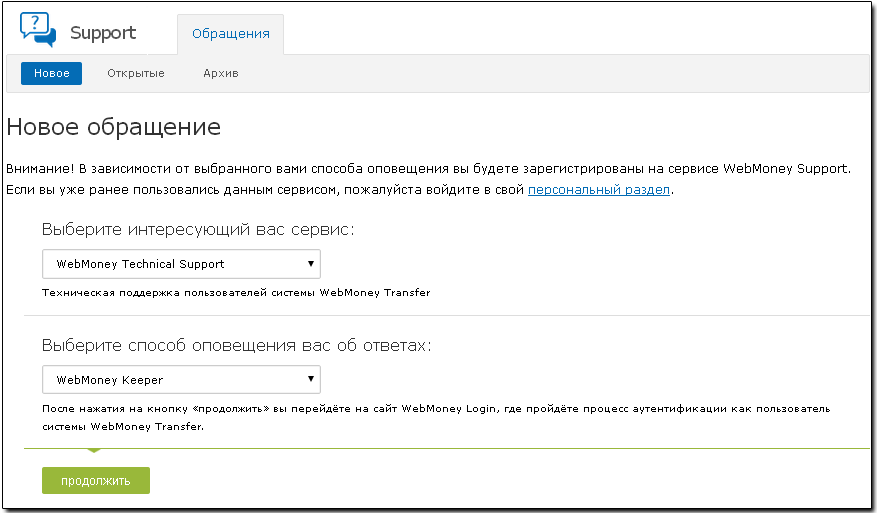Follow the персональный раздел link
Image resolution: width=877 pixels, height=513 pixels.
[598, 190]
